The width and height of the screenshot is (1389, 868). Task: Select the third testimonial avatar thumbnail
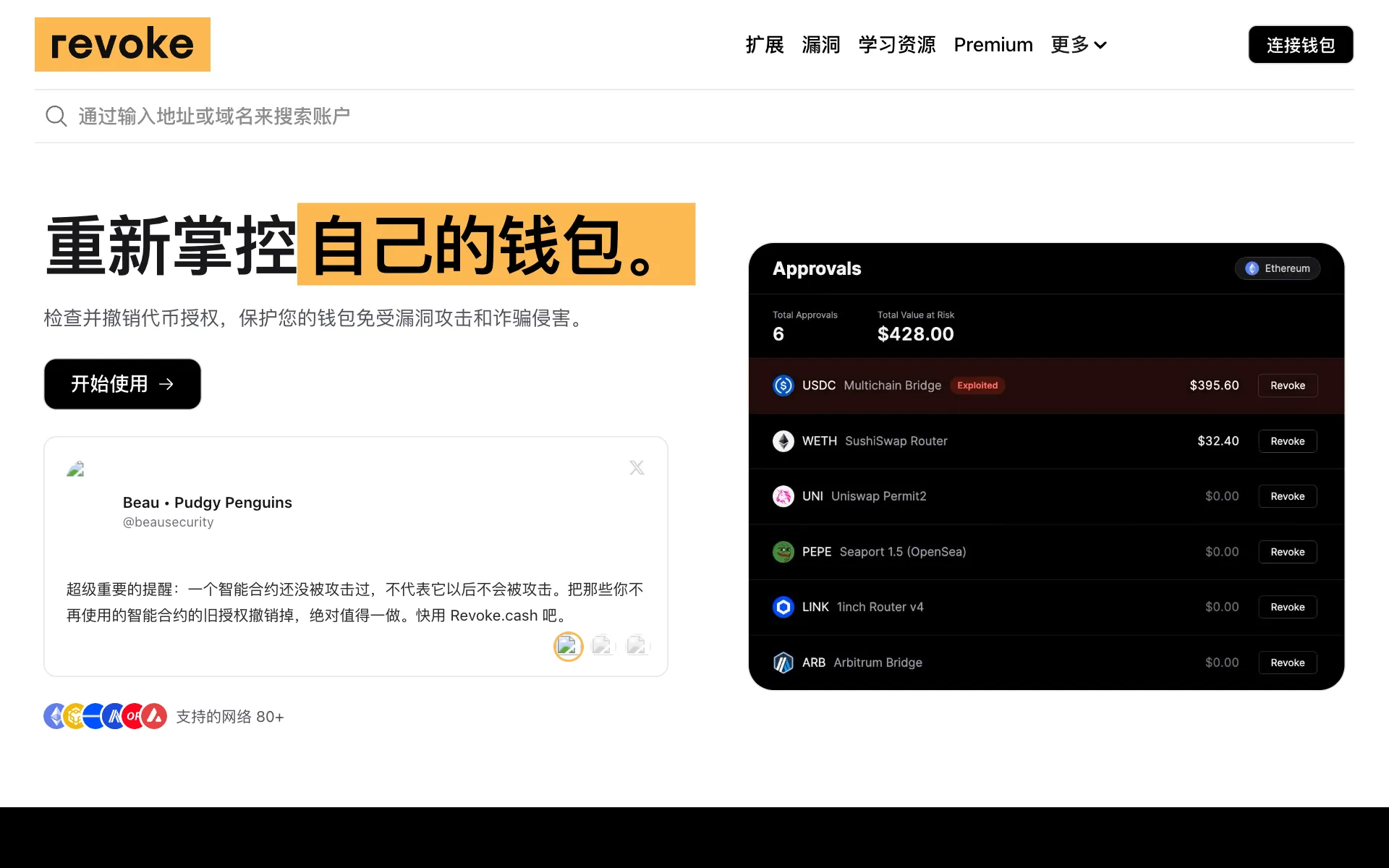pyautogui.click(x=637, y=645)
